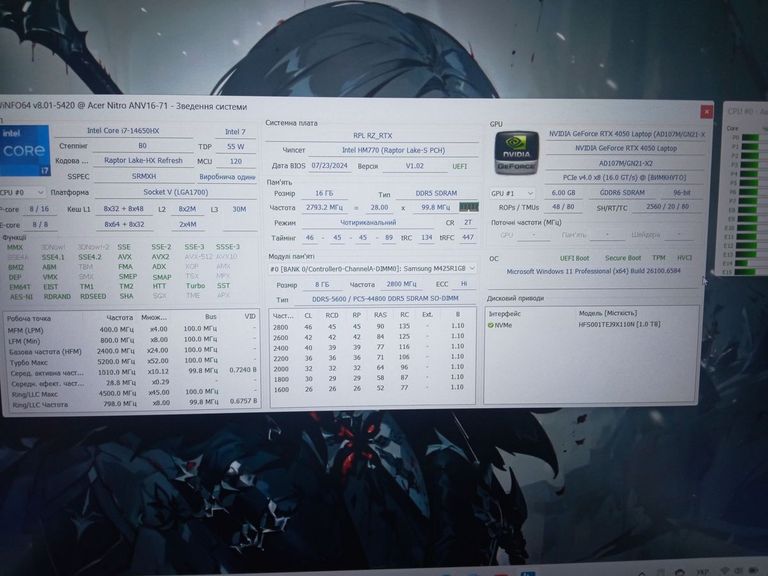Click the 'UEFI' label next to BIOS version
The image size is (768, 576).
[x=459, y=167]
